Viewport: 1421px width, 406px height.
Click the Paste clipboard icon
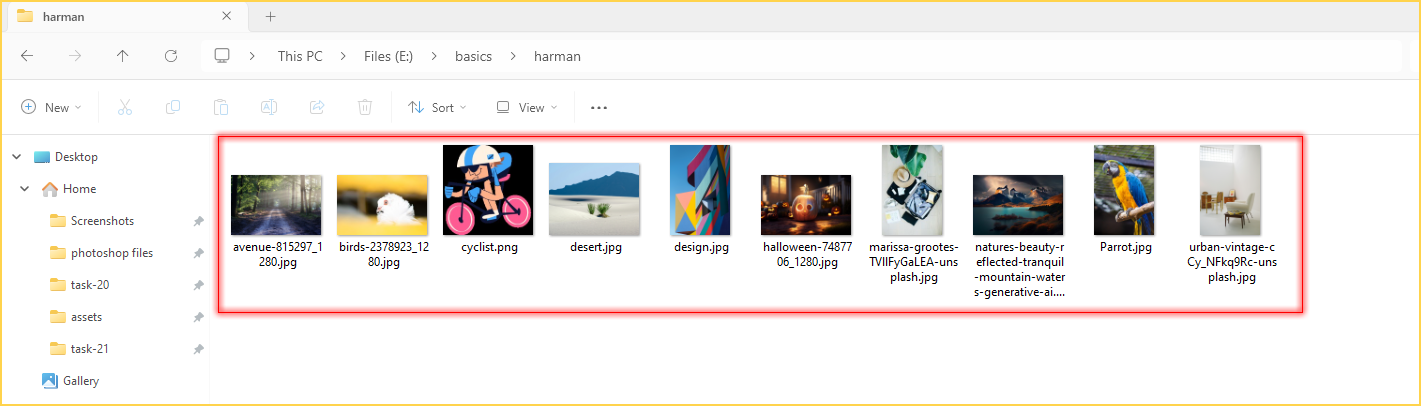click(x=221, y=107)
